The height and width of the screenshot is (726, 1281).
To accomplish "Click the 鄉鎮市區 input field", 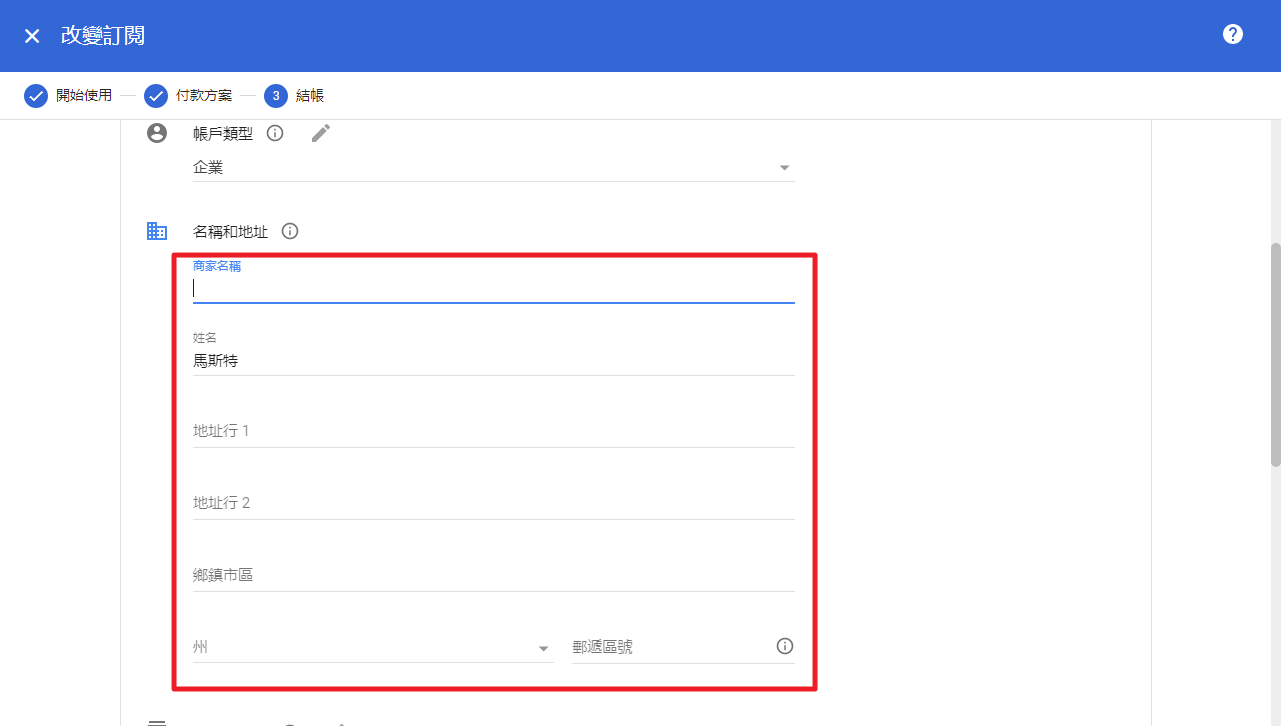I will pos(494,575).
